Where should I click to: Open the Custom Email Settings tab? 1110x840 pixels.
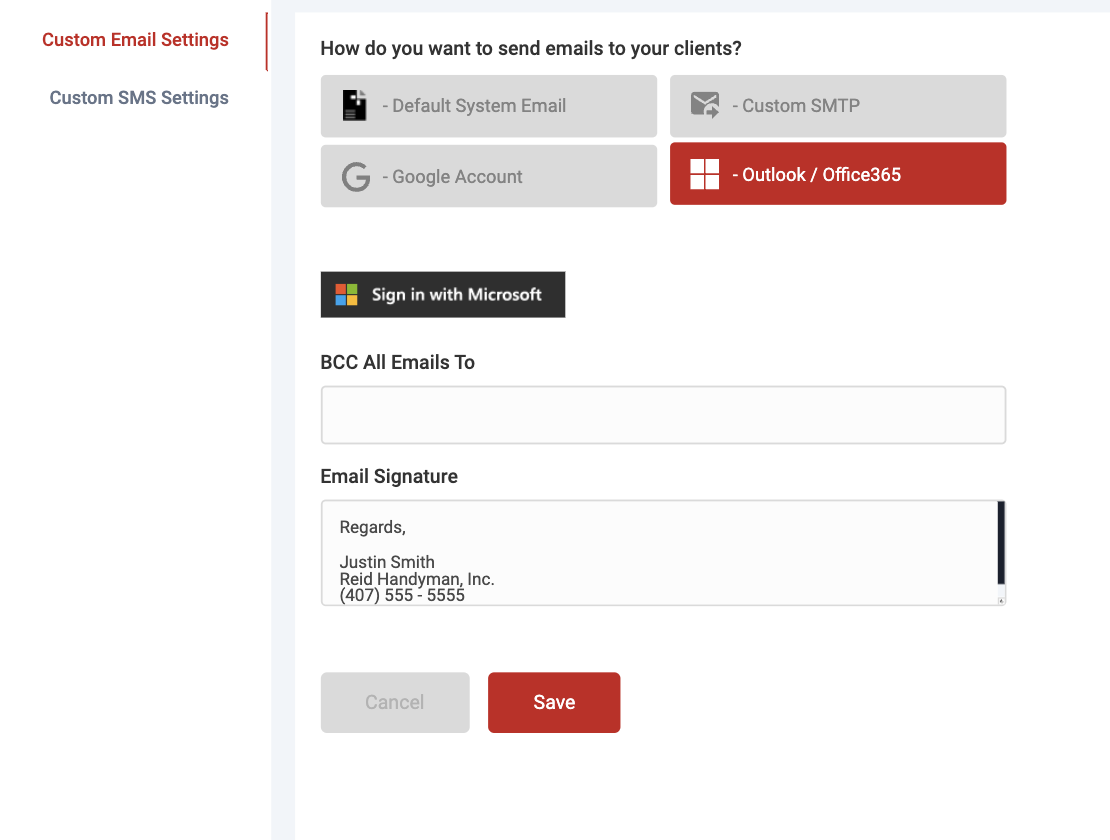135,40
